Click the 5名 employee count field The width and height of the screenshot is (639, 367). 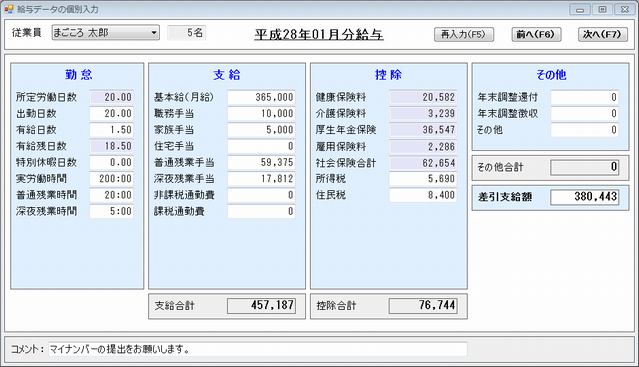[x=186, y=33]
